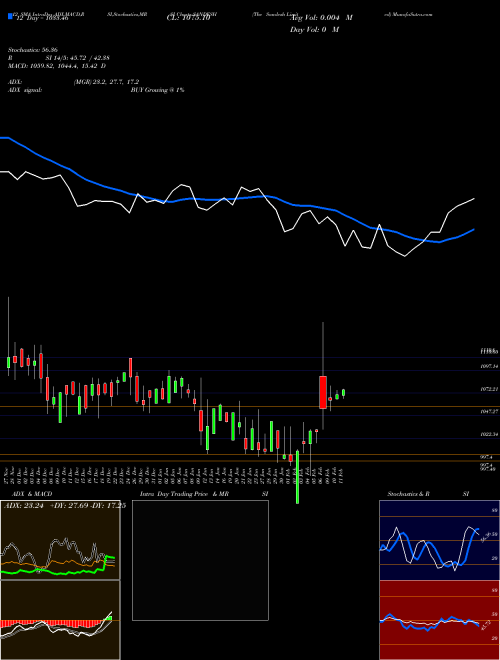
Task: Select the 'ADX: 23.24 +DY: 27.69 -DY: 17.25' readout
Action: [64, 506]
